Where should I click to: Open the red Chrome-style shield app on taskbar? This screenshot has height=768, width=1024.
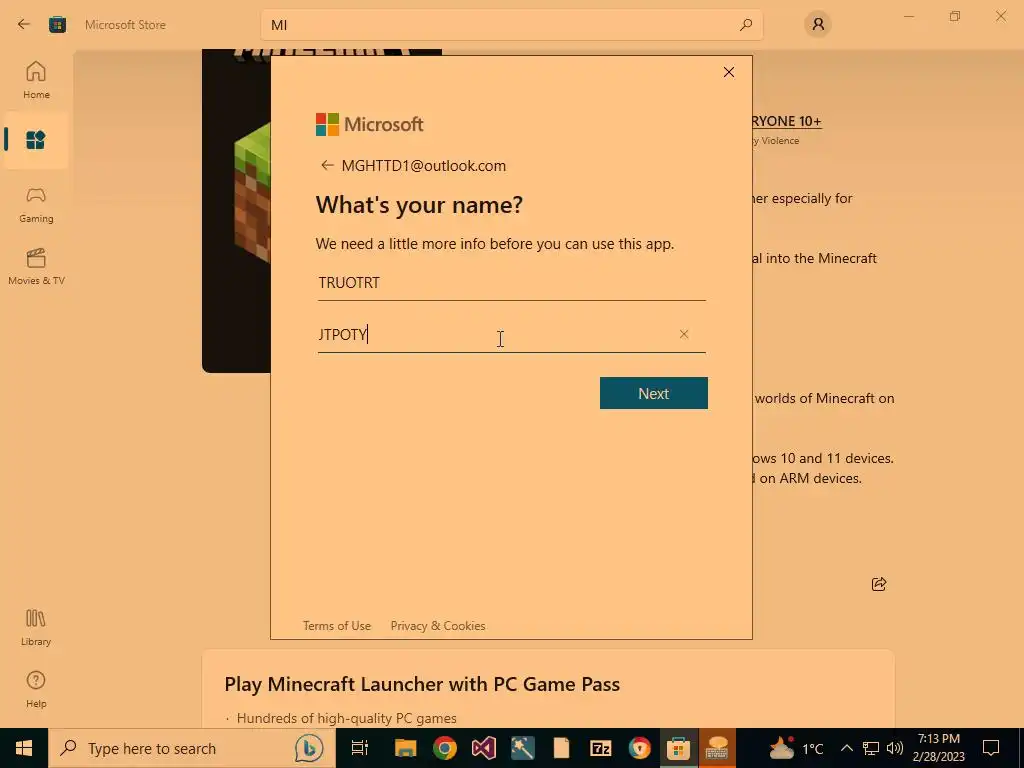tap(639, 748)
